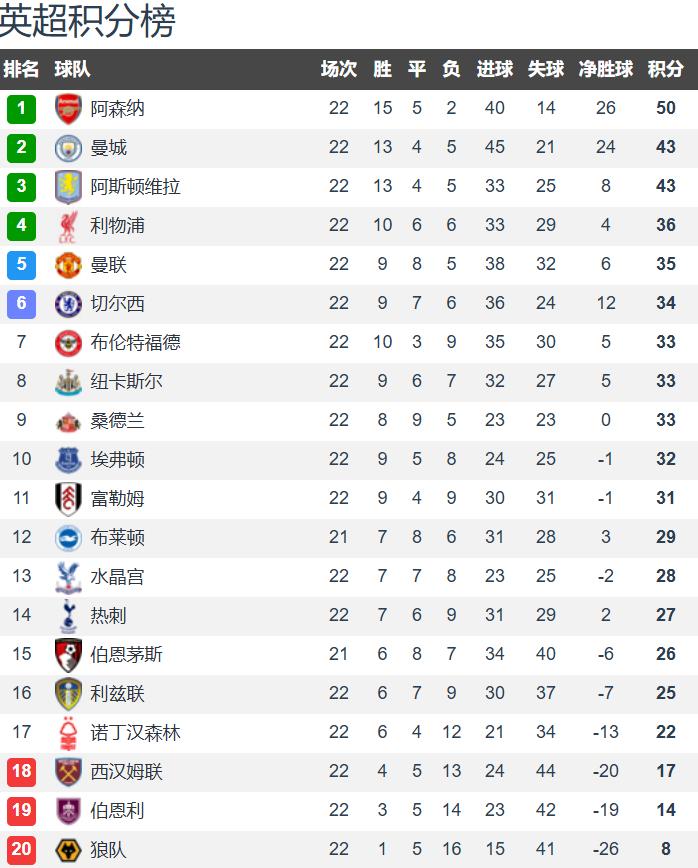Screen dimensions: 698x868
Task: Sort by the 净胜球 column header
Action: [606, 69]
